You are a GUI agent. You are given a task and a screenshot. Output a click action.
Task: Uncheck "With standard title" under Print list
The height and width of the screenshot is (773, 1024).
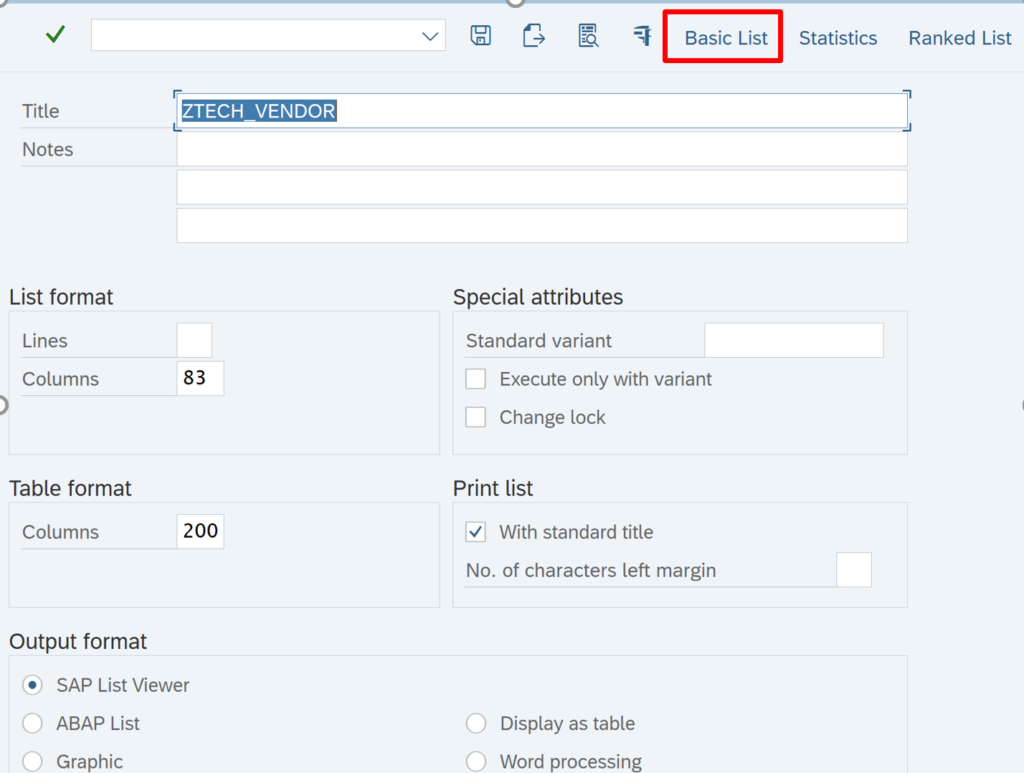pyautogui.click(x=475, y=533)
